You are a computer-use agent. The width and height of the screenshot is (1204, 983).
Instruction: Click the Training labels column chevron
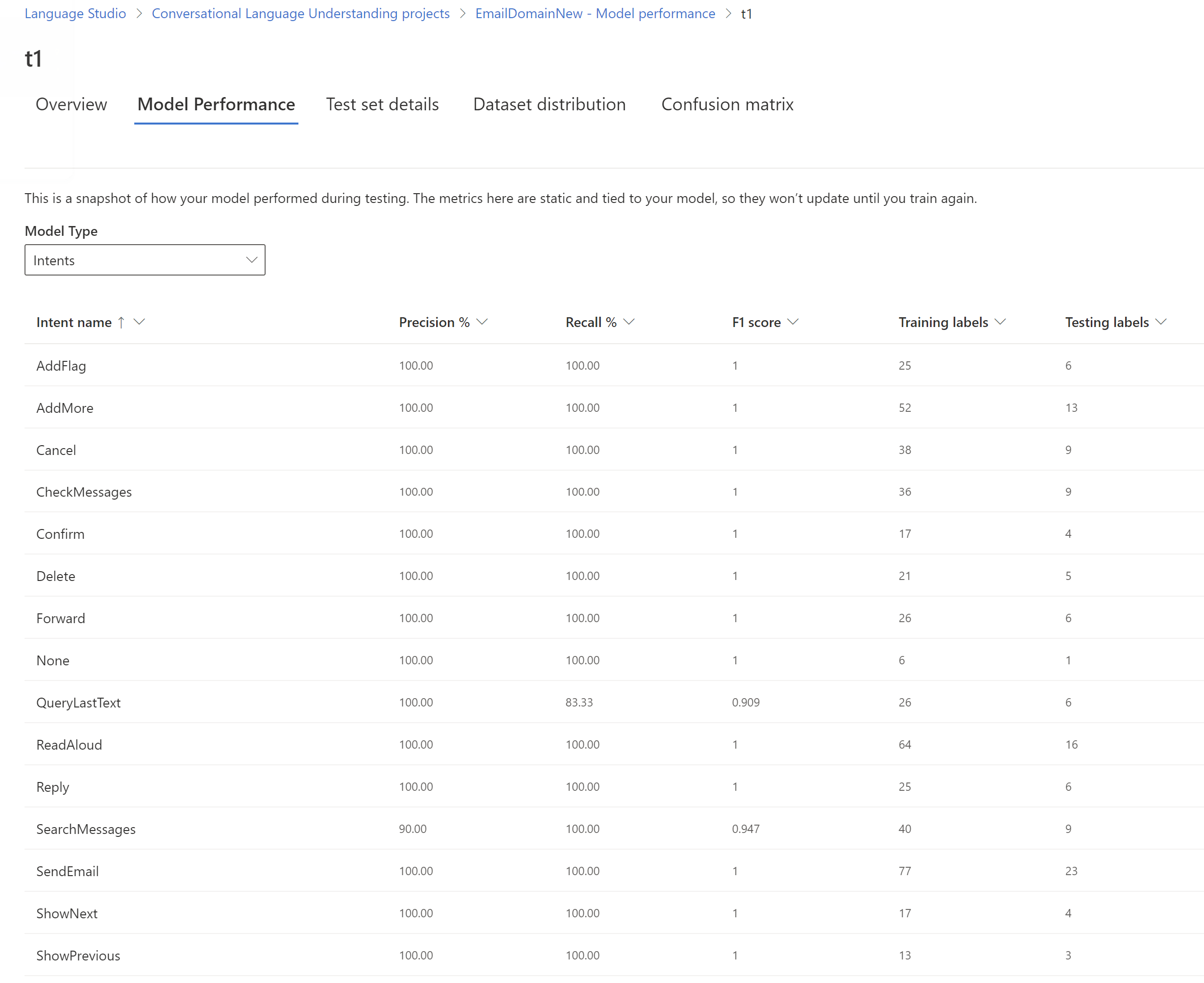[x=1000, y=322]
